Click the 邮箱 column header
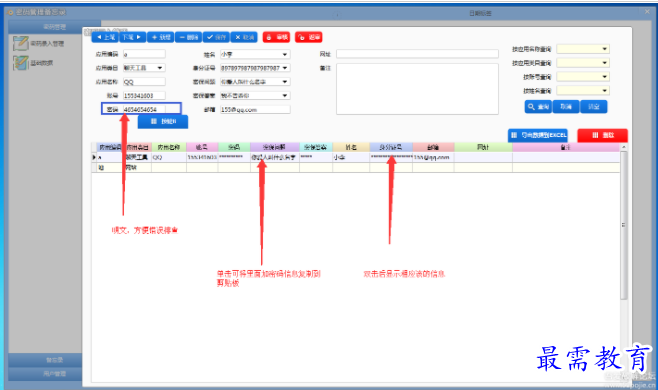Screen dimensions: 658x390 coord(433,147)
